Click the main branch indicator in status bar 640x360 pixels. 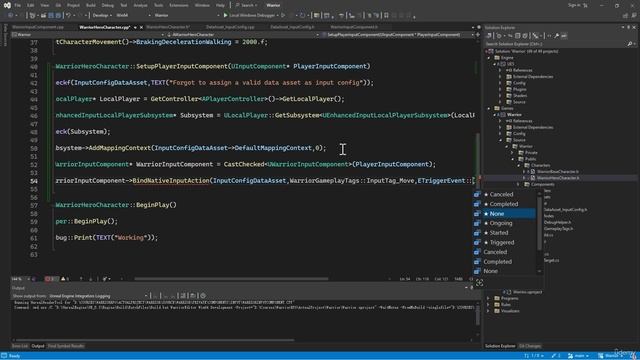pos(578,356)
